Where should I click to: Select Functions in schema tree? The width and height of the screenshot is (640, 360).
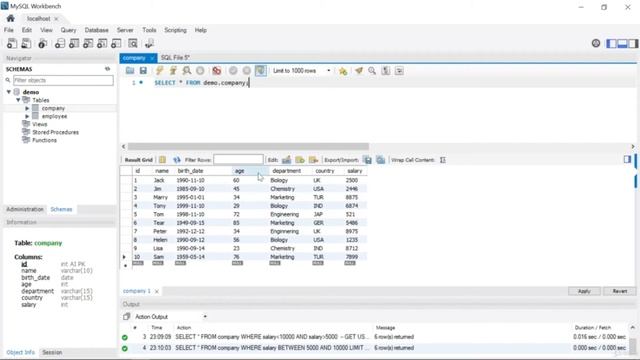(44, 140)
